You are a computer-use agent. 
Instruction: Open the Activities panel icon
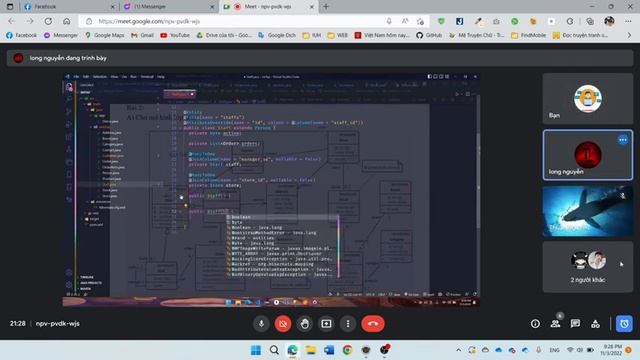[x=596, y=324]
